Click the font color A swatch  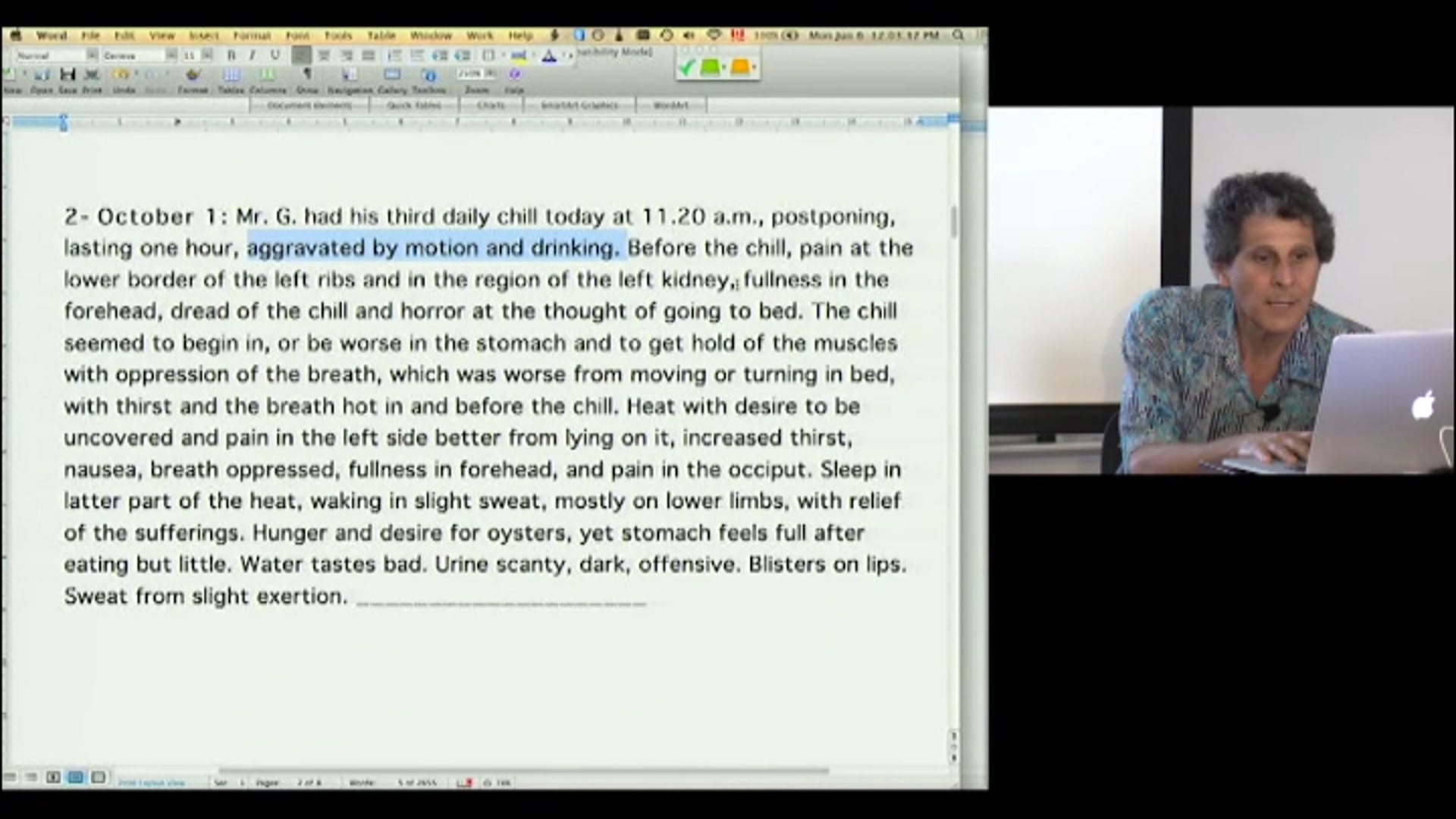click(x=549, y=55)
